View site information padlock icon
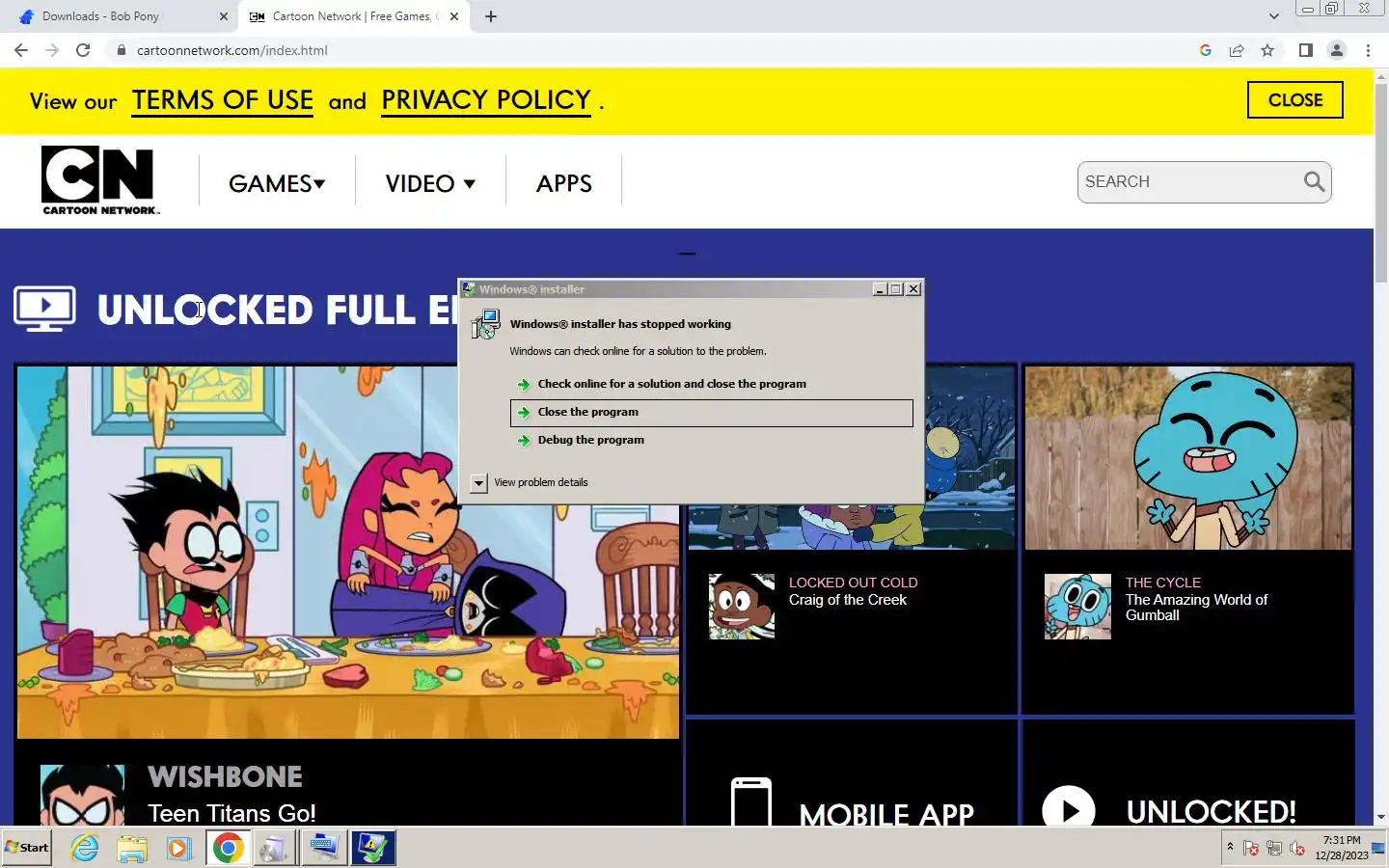The image size is (1389, 868). (x=121, y=50)
